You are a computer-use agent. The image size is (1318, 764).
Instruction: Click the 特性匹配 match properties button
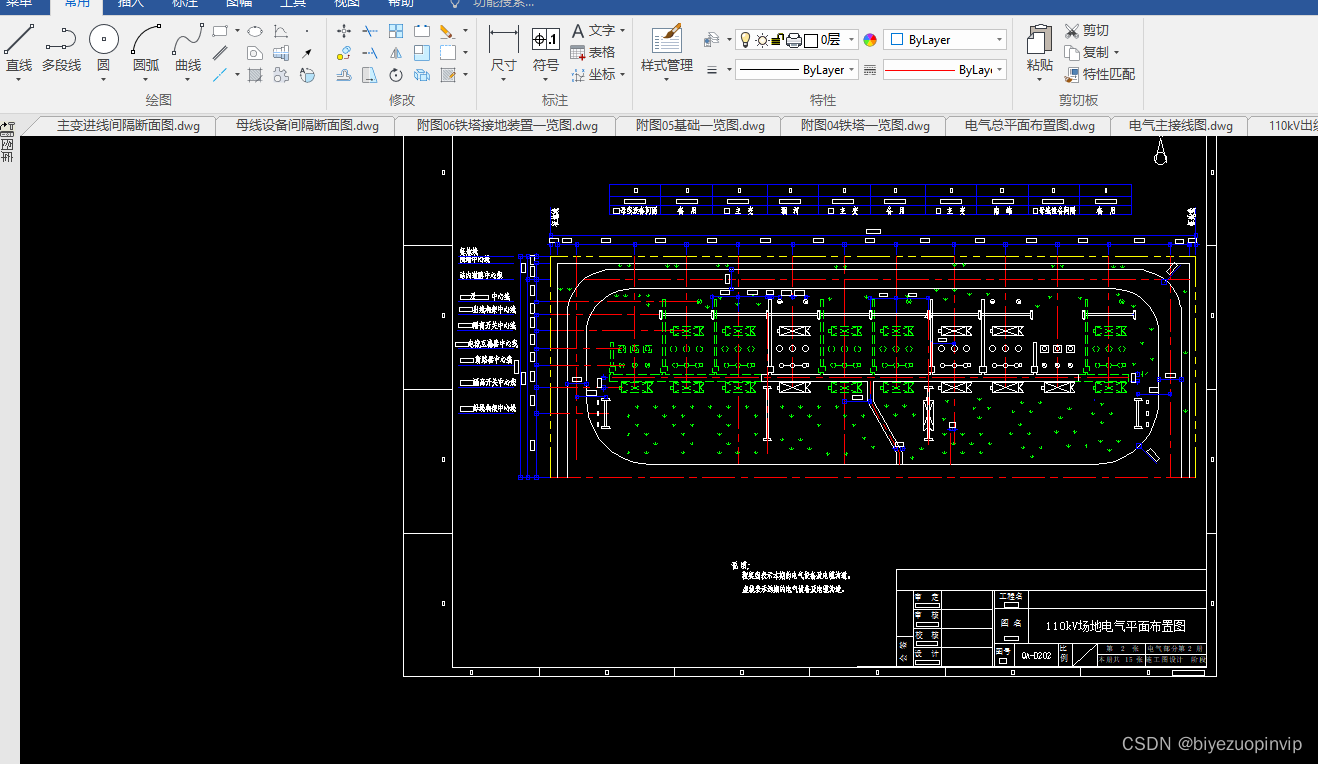(1100, 74)
